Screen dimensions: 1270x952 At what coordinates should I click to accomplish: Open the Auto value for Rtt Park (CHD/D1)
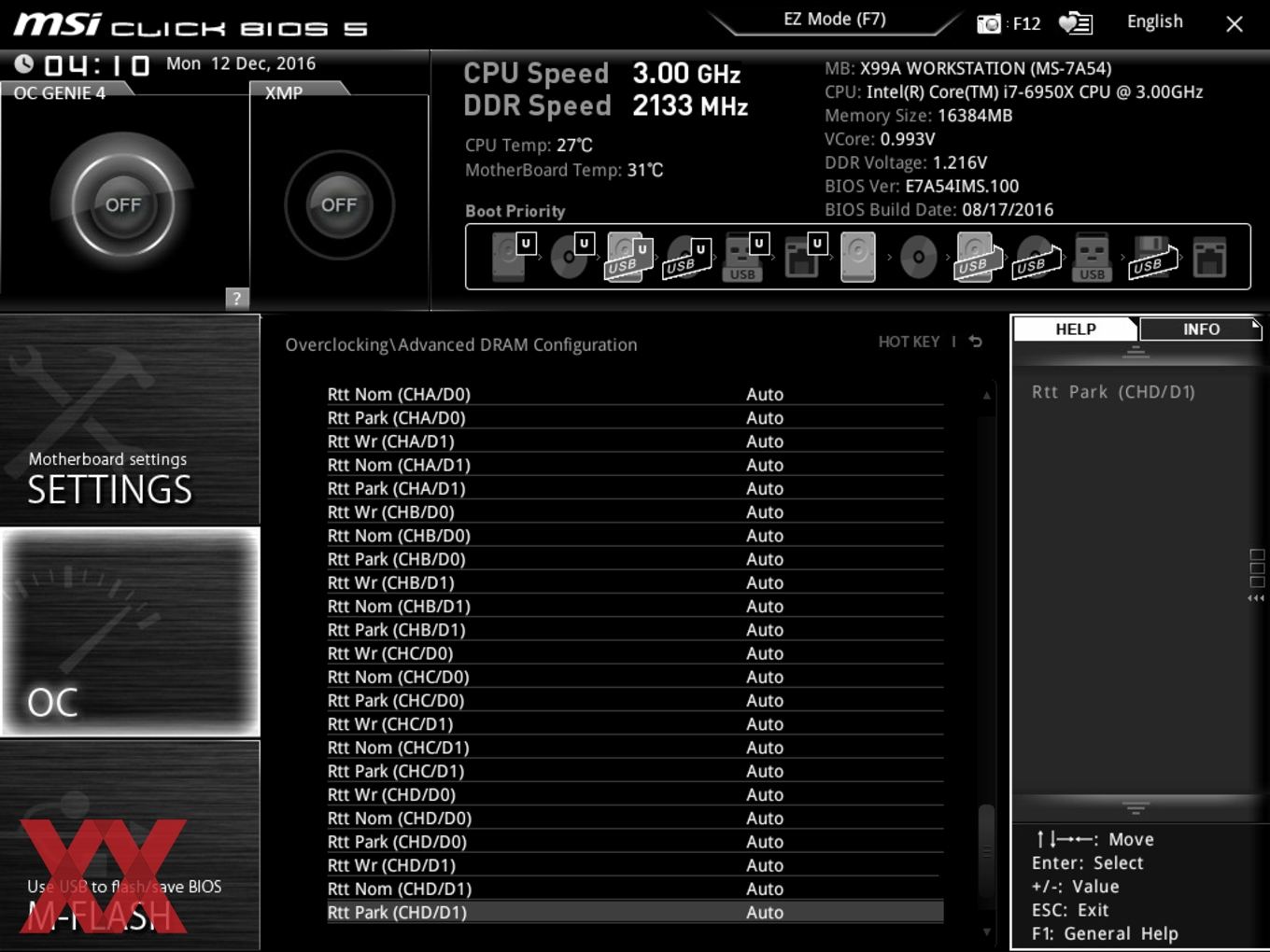click(764, 912)
